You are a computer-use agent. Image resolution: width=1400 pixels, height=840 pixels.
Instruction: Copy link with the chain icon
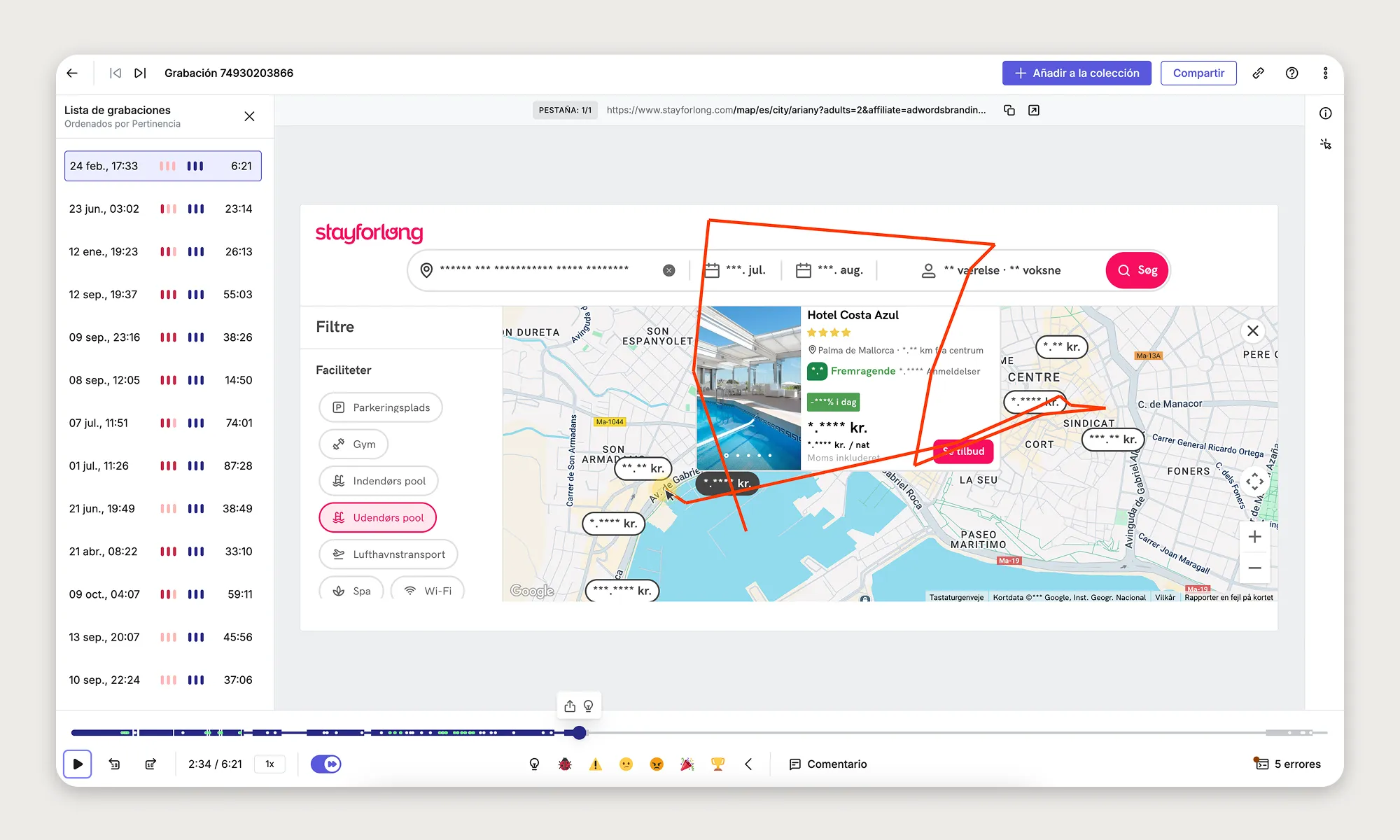pos(1258,73)
